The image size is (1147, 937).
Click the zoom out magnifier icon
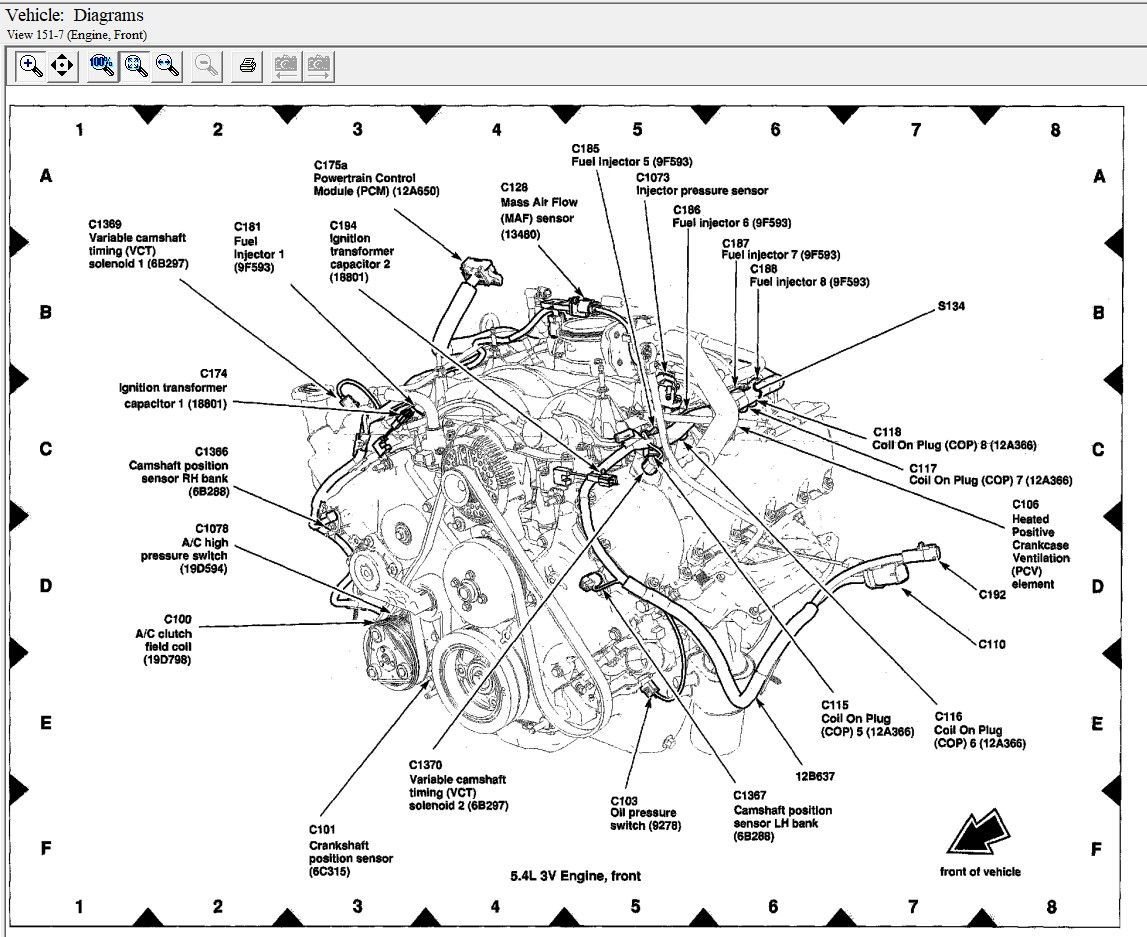[207, 66]
